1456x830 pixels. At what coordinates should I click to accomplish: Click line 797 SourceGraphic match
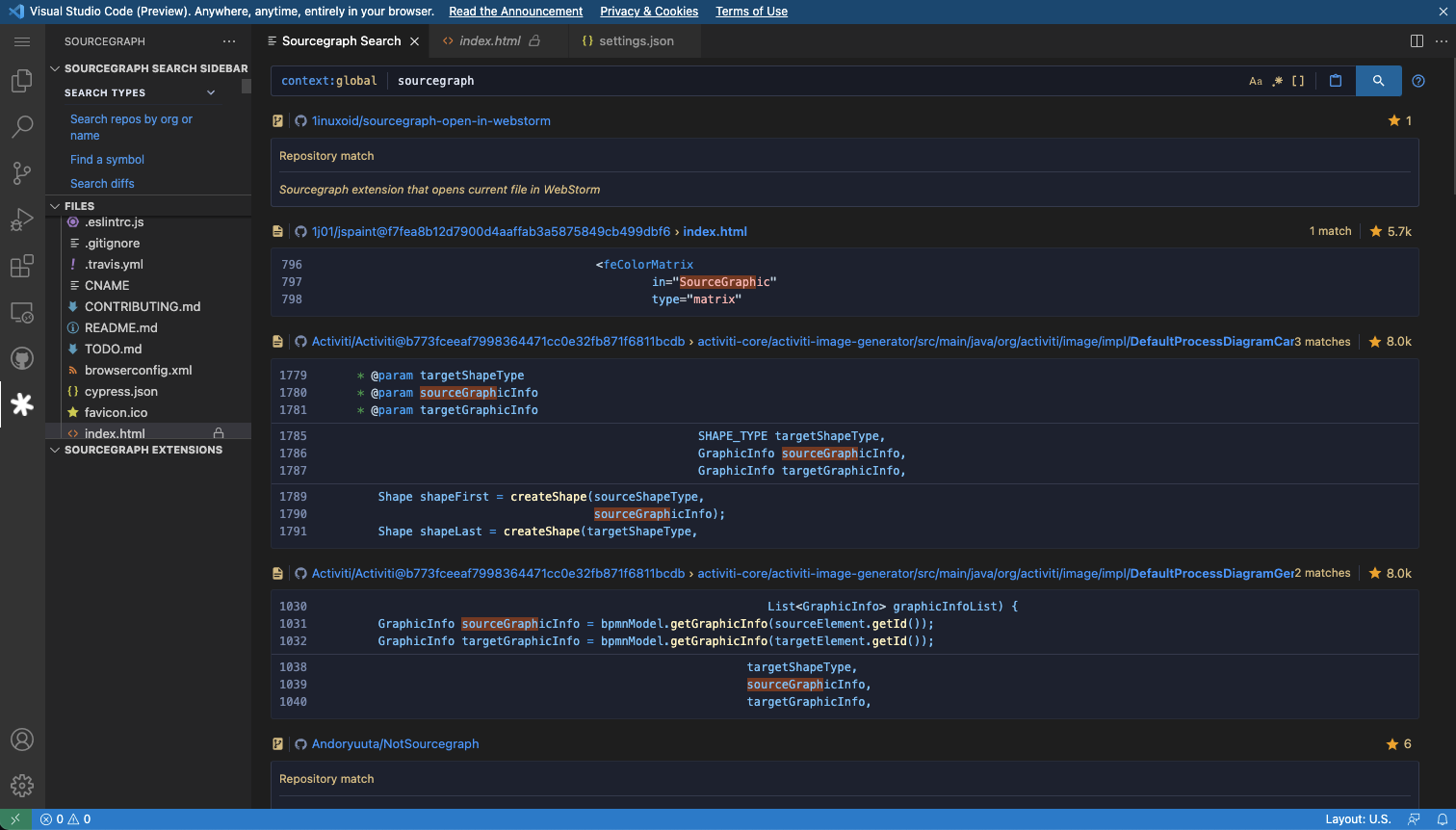pyautogui.click(x=717, y=282)
